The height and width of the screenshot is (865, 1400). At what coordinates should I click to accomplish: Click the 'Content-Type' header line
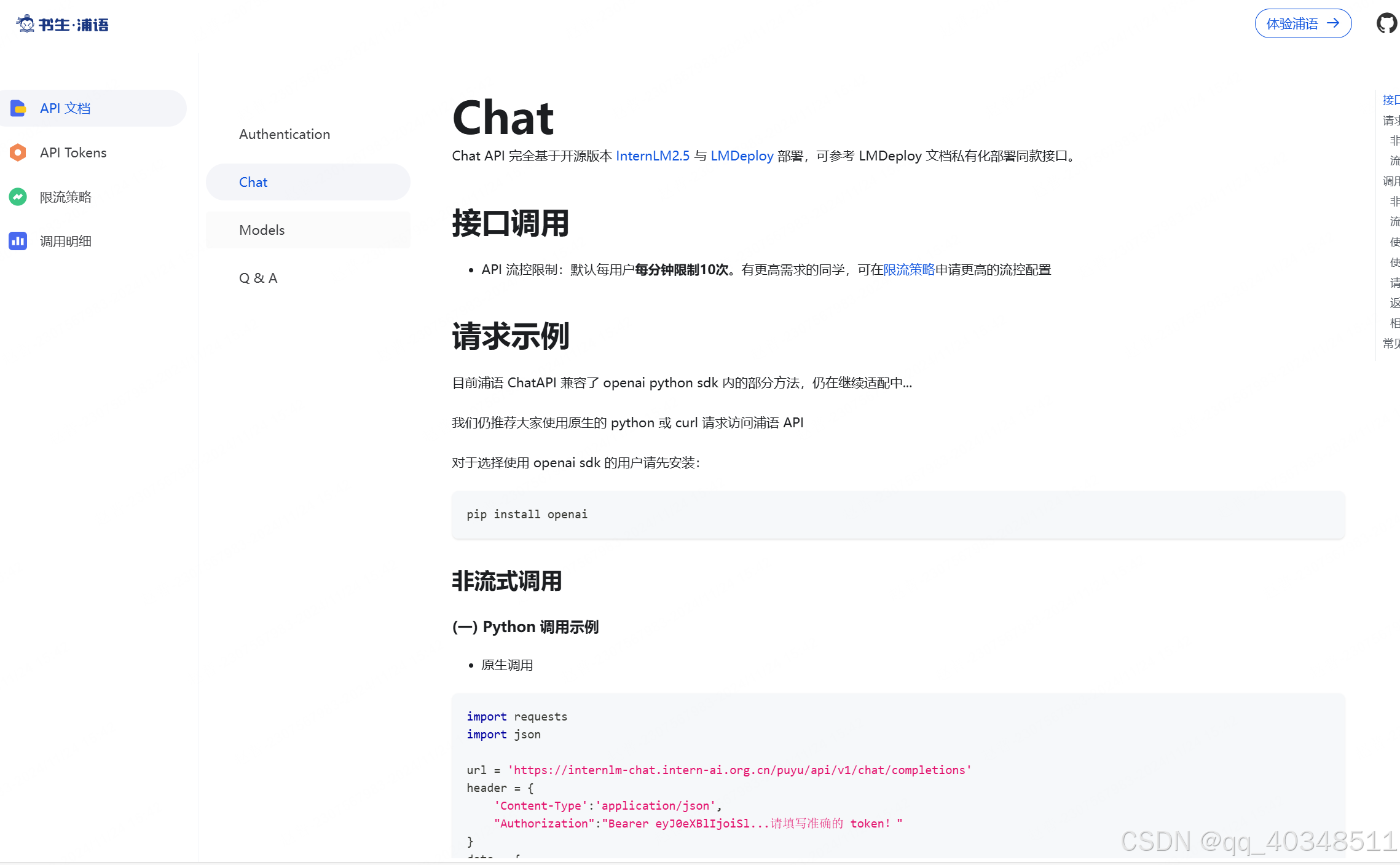pyautogui.click(x=607, y=806)
